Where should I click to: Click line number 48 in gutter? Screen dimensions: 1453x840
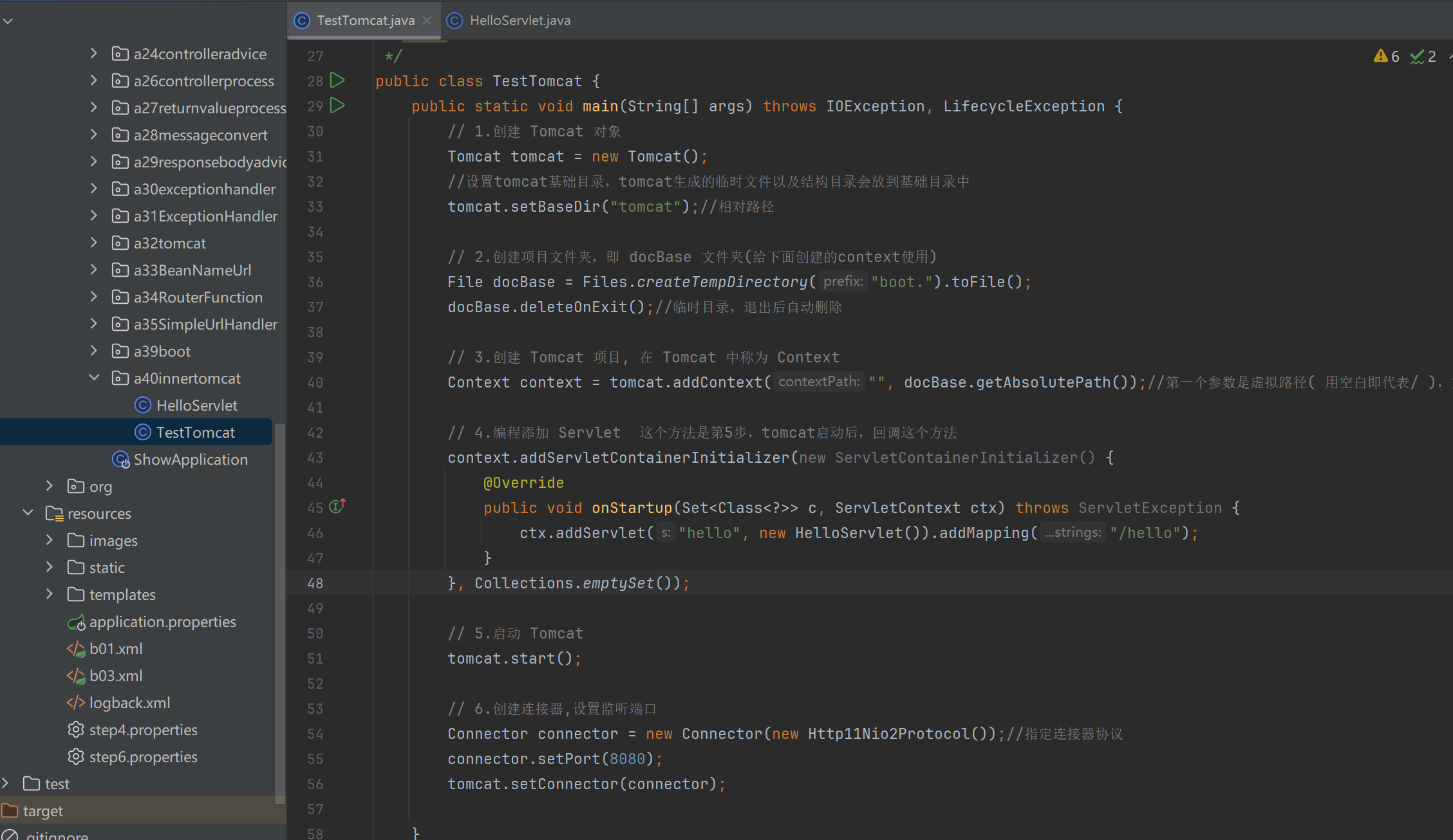(315, 583)
